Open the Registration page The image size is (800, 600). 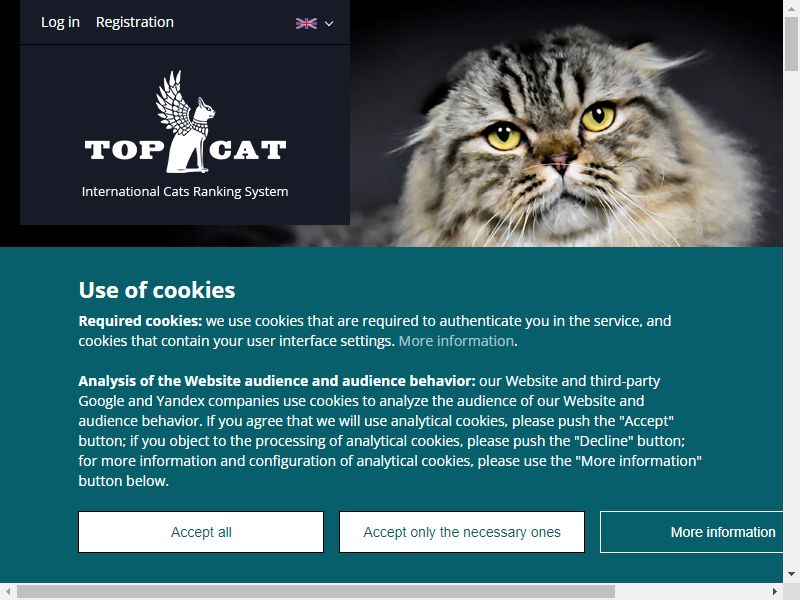(x=135, y=22)
